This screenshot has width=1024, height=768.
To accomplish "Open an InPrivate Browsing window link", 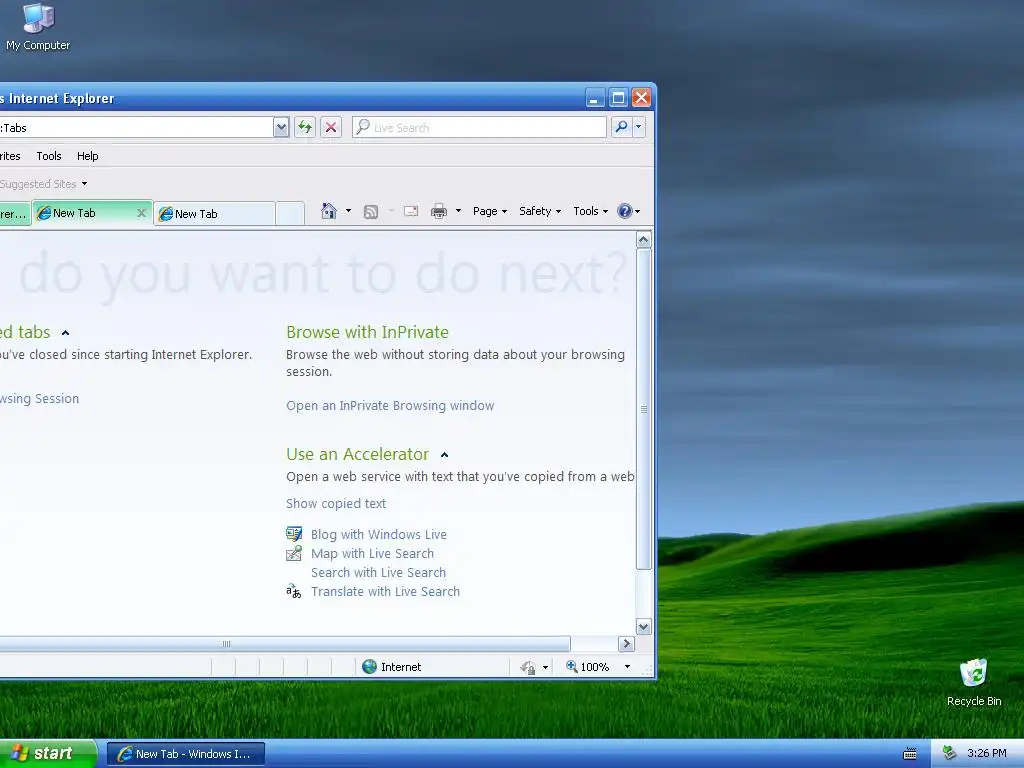I will pos(390,406).
